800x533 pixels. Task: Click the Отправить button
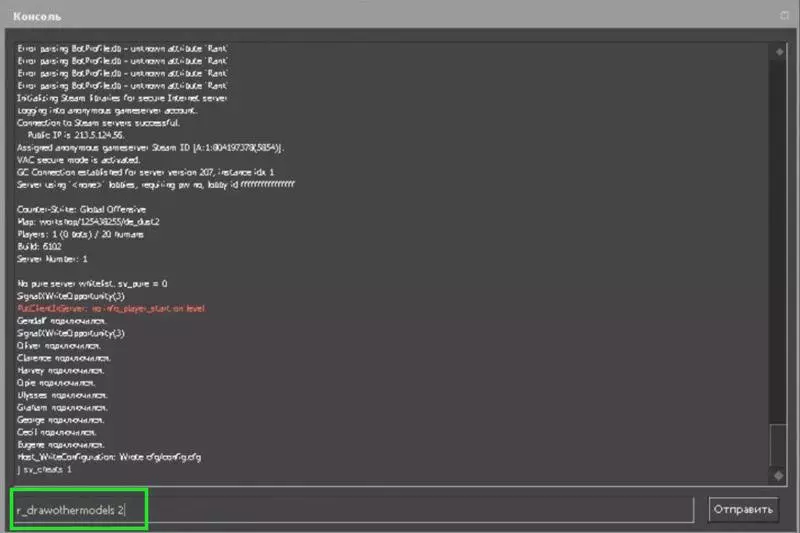(x=743, y=510)
